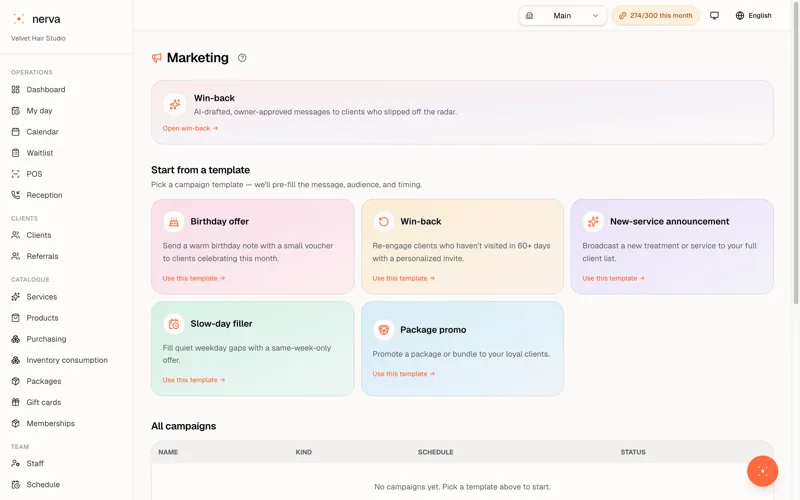The image size is (800, 500).
Task: Open the Services sparkle icon
Action: coord(16,297)
